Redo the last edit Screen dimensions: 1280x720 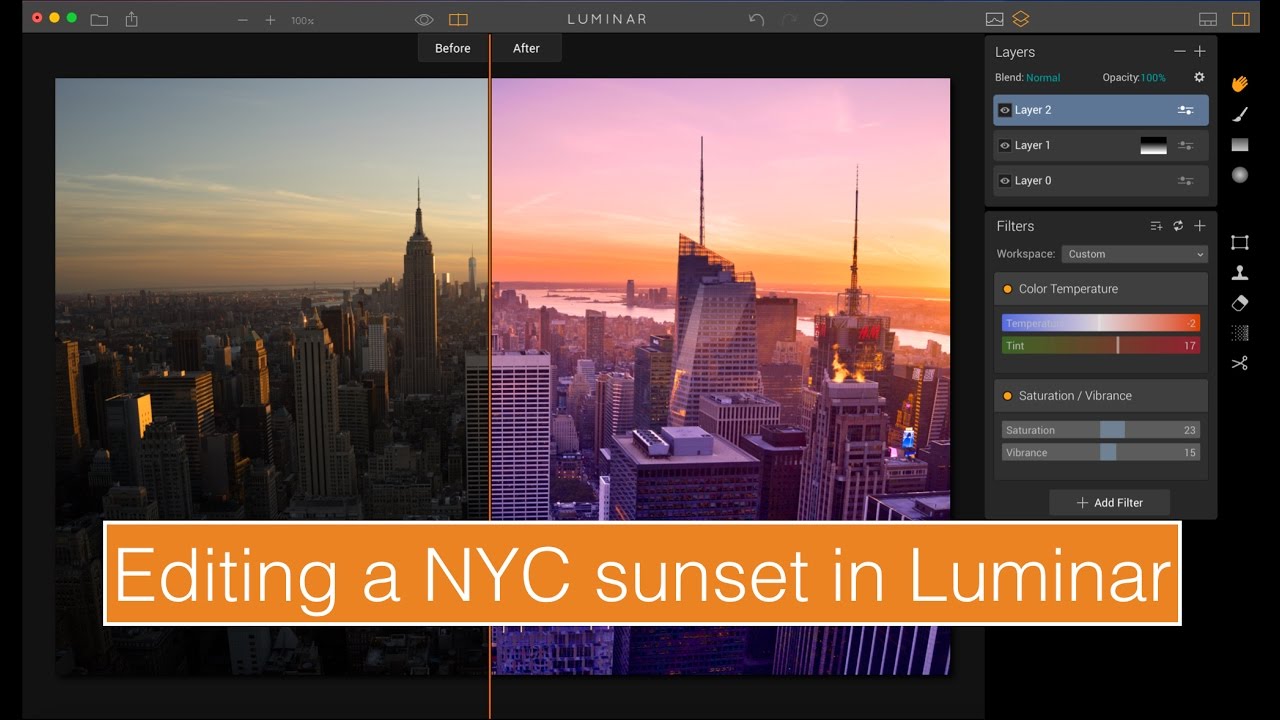tap(789, 19)
